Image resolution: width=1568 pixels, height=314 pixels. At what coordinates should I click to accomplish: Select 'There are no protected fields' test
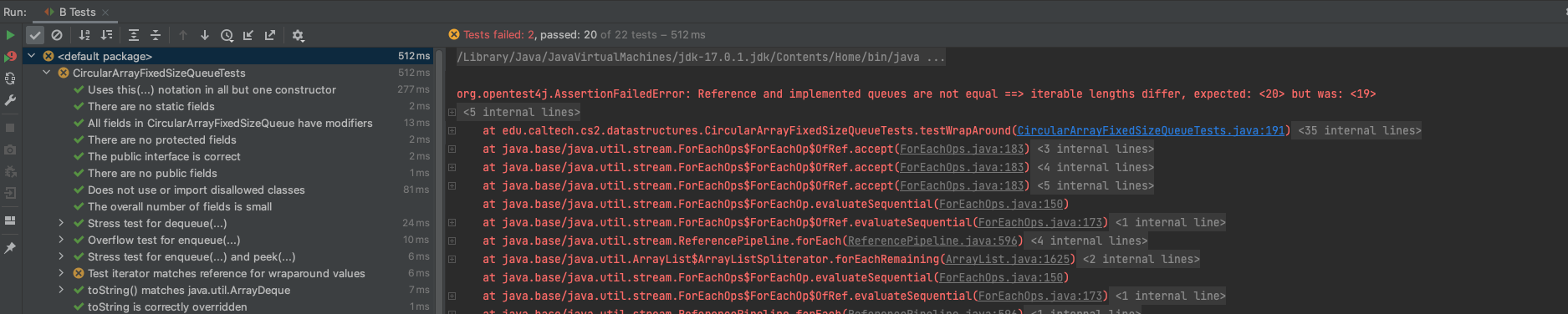pyautogui.click(x=228, y=139)
